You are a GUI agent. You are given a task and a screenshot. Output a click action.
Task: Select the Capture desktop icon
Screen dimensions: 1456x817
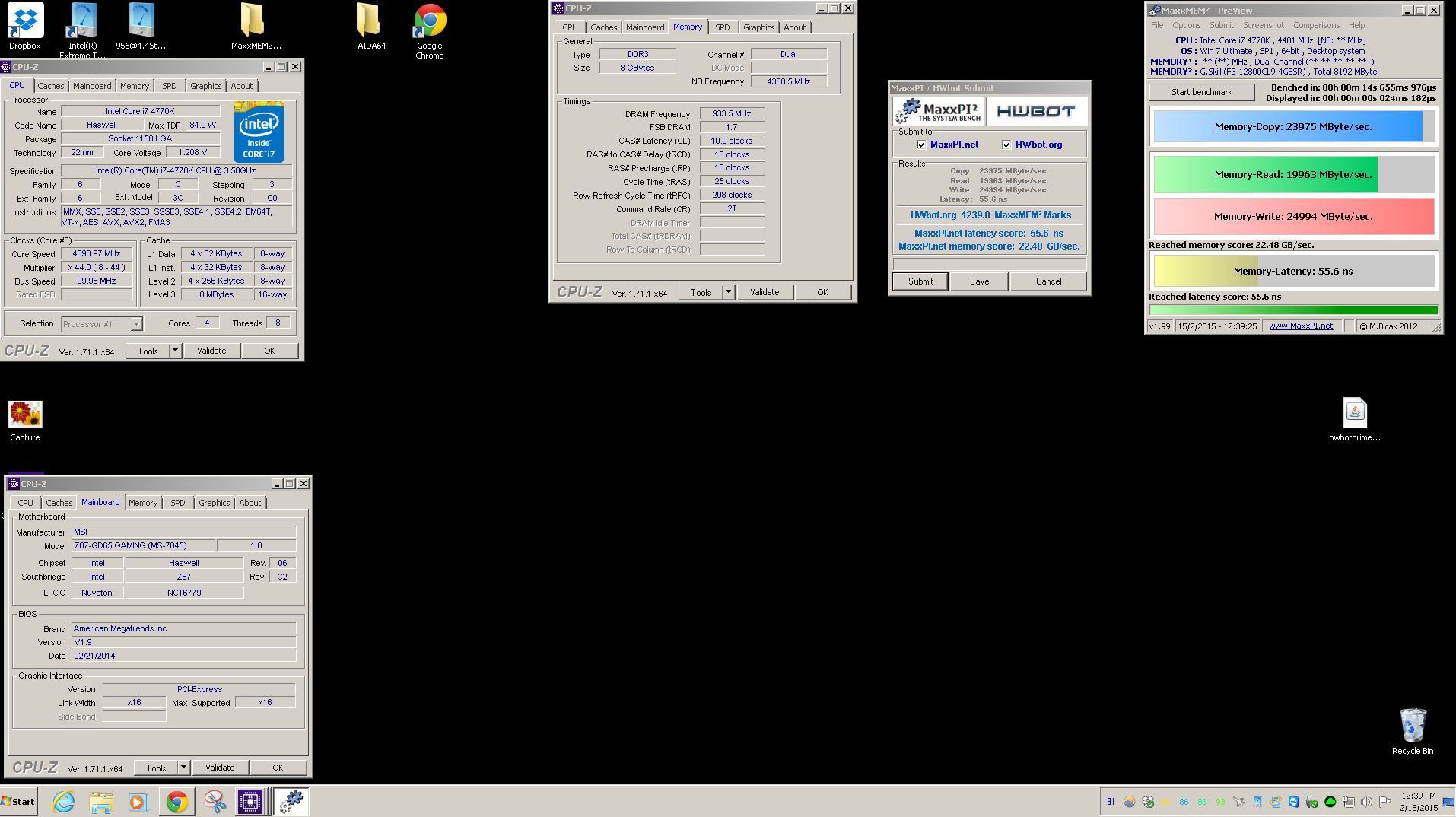pos(25,421)
